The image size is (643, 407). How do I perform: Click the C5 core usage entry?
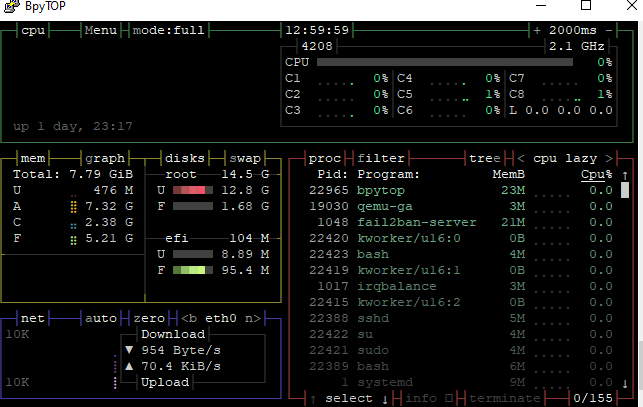click(x=449, y=94)
